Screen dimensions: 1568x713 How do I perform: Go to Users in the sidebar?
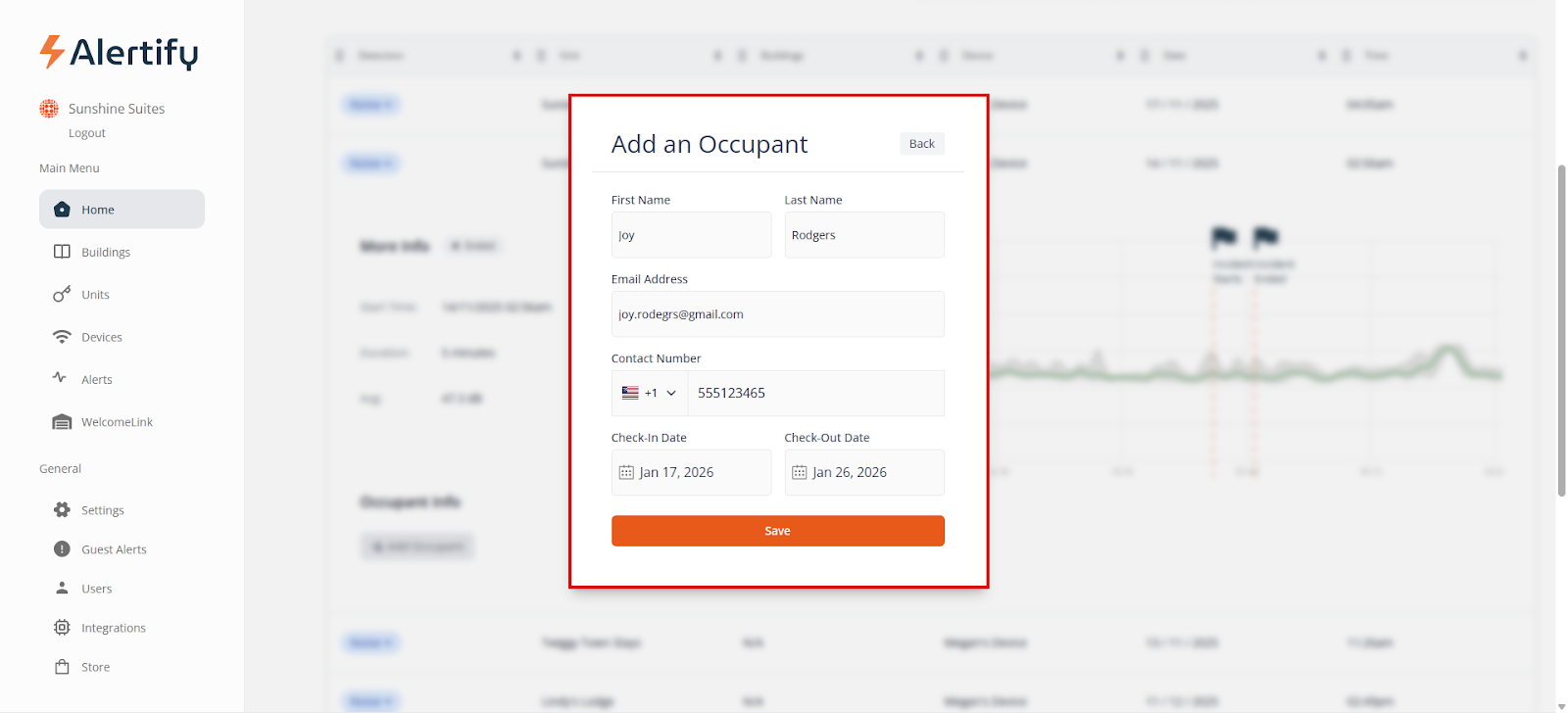(96, 589)
